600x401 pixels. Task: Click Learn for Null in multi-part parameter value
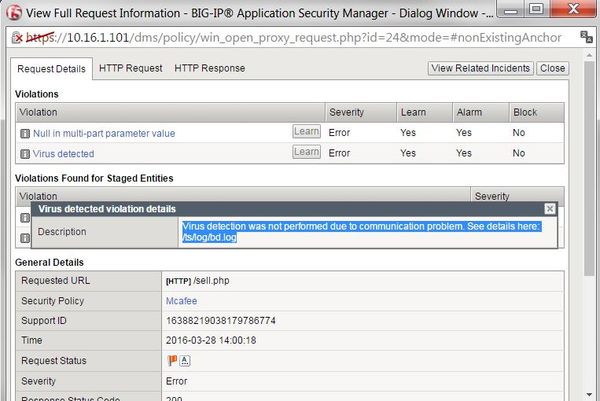click(x=305, y=132)
